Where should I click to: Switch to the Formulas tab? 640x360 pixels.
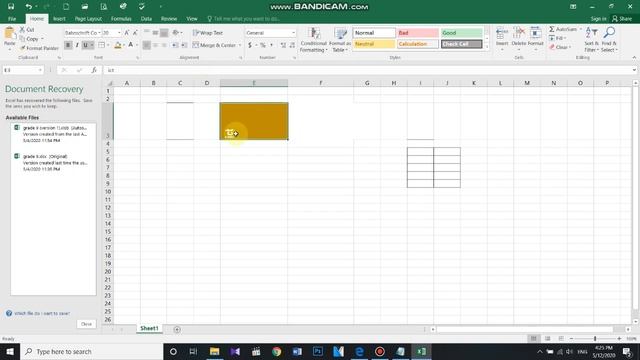[121, 19]
